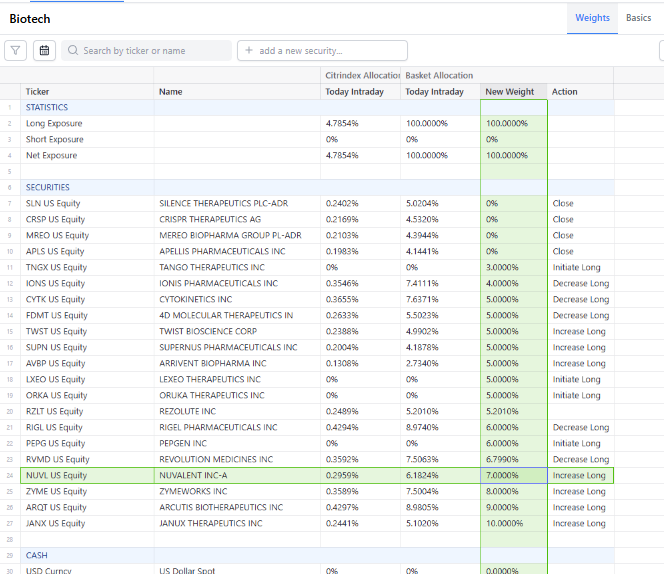The width and height of the screenshot is (664, 574).
Task: Select MREO US Equity ticker cell
Action: (x=87, y=236)
